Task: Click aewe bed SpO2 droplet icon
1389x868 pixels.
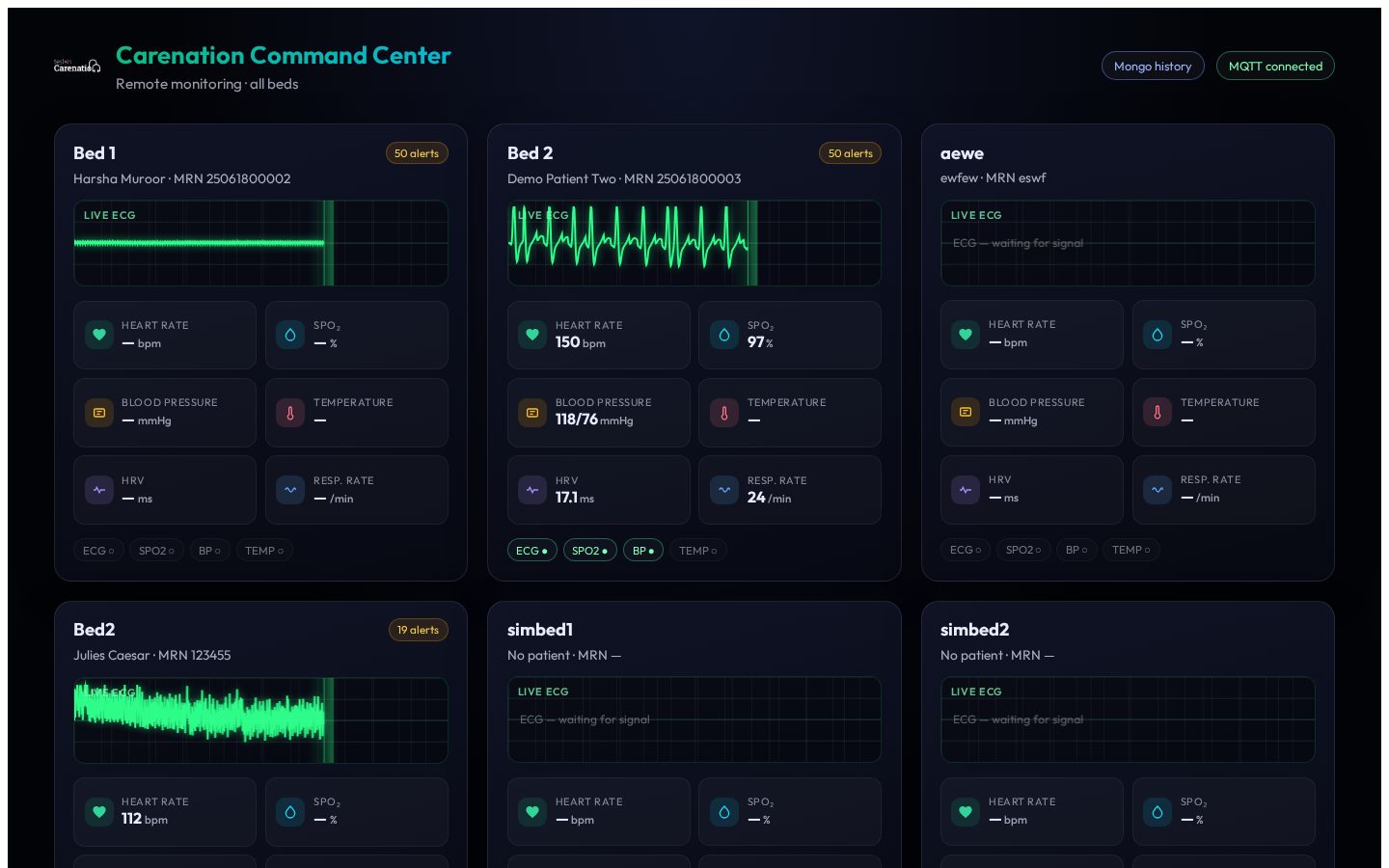Action: click(1157, 334)
